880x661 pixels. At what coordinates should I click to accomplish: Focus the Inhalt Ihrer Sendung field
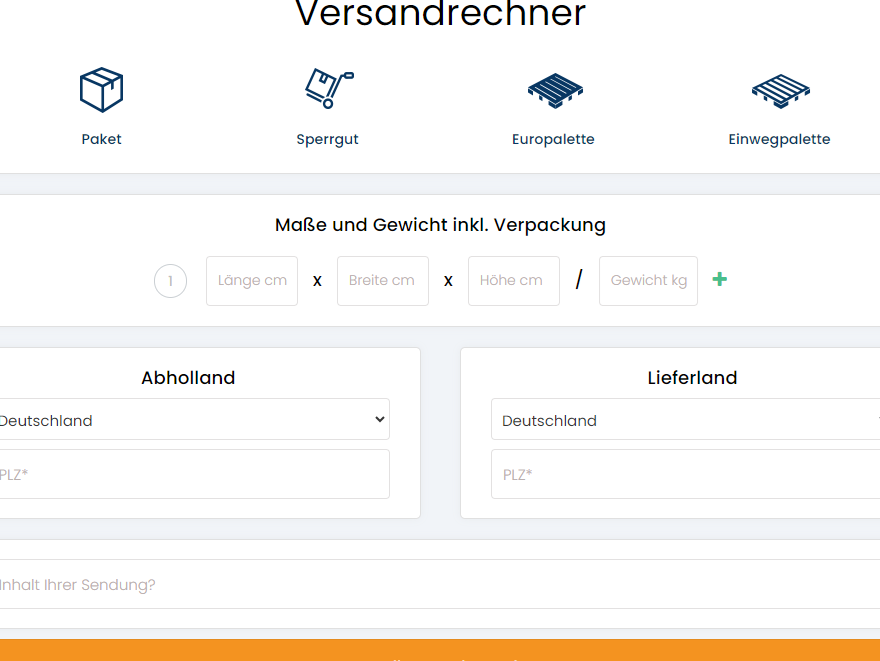click(x=440, y=584)
